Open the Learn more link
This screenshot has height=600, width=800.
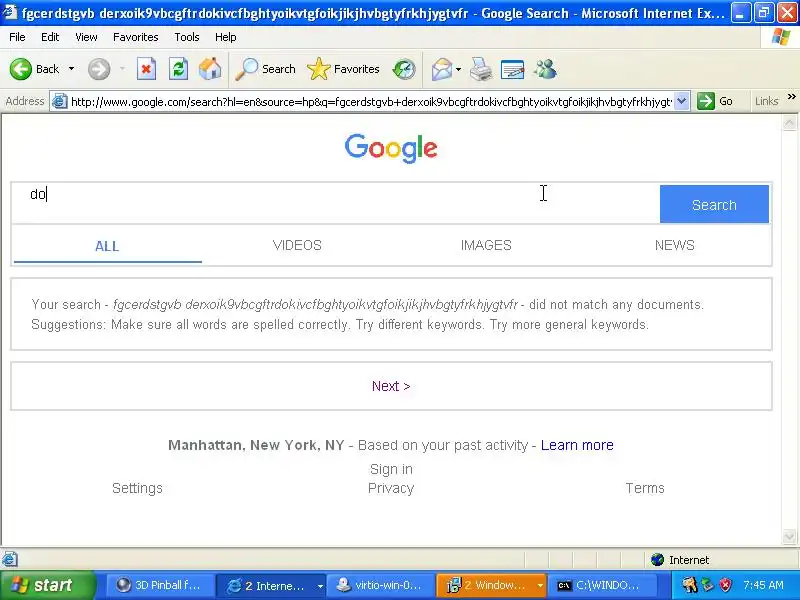[x=577, y=445]
